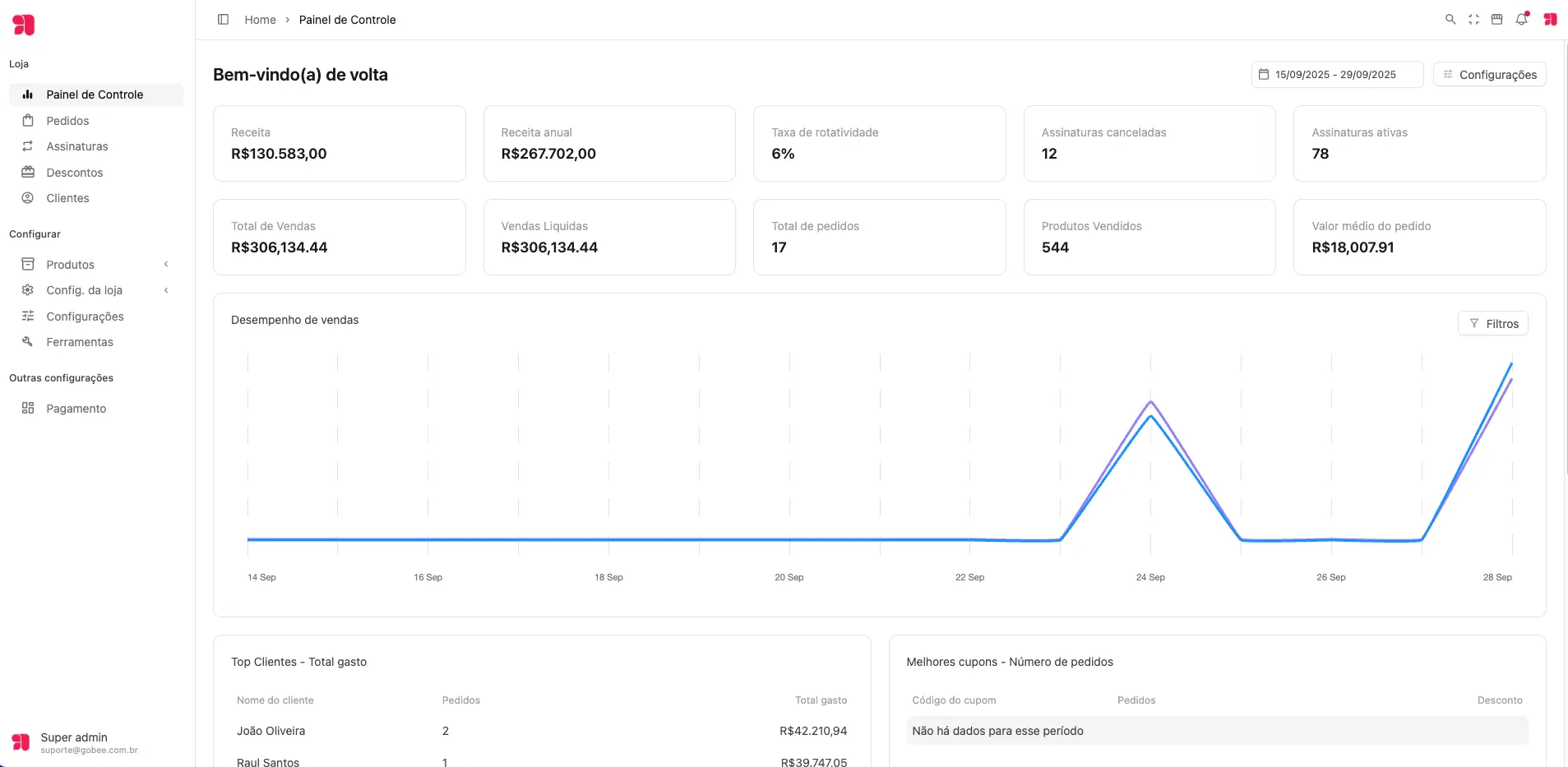Image resolution: width=1568 pixels, height=767 pixels.
Task: Toggle the sidebar collapse icon
Action: 223,20
